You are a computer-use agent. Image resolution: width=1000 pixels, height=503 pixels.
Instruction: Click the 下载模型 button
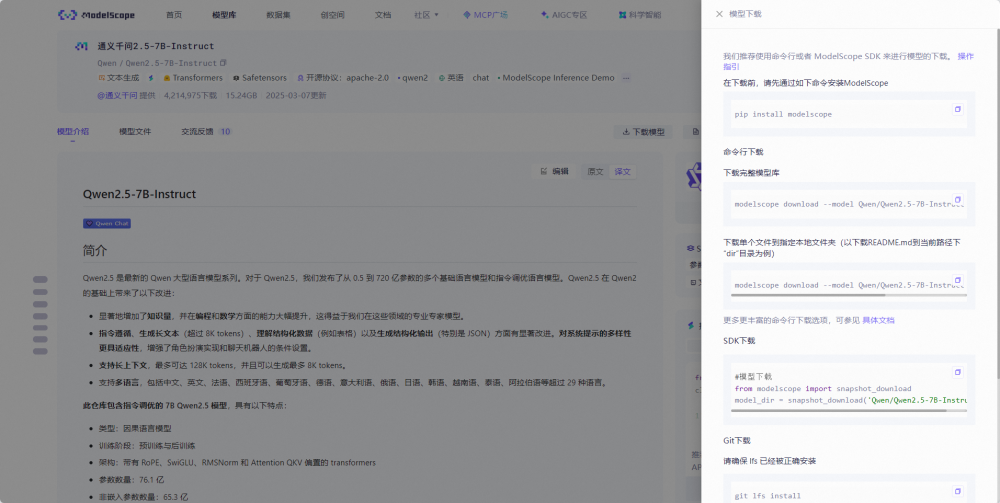(643, 132)
